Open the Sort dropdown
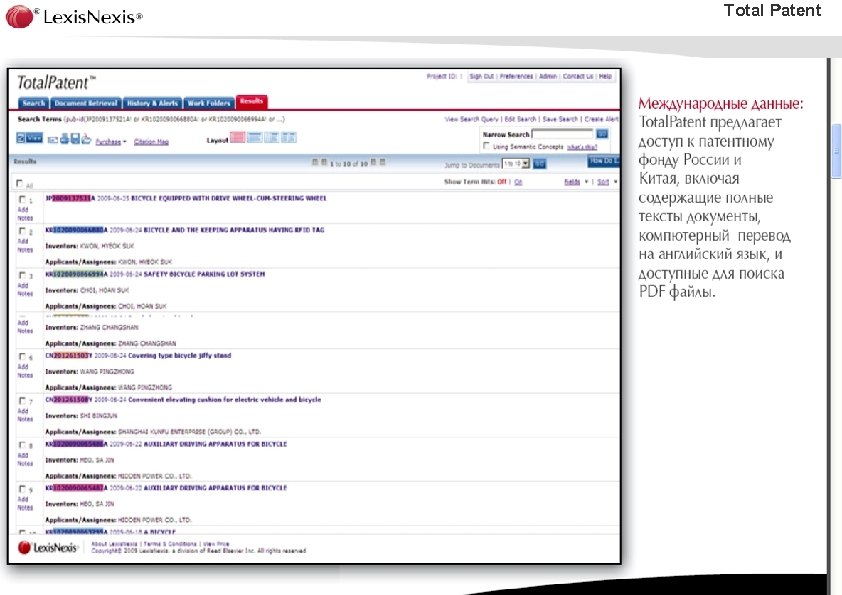The image size is (842, 595). pyautogui.click(x=607, y=182)
